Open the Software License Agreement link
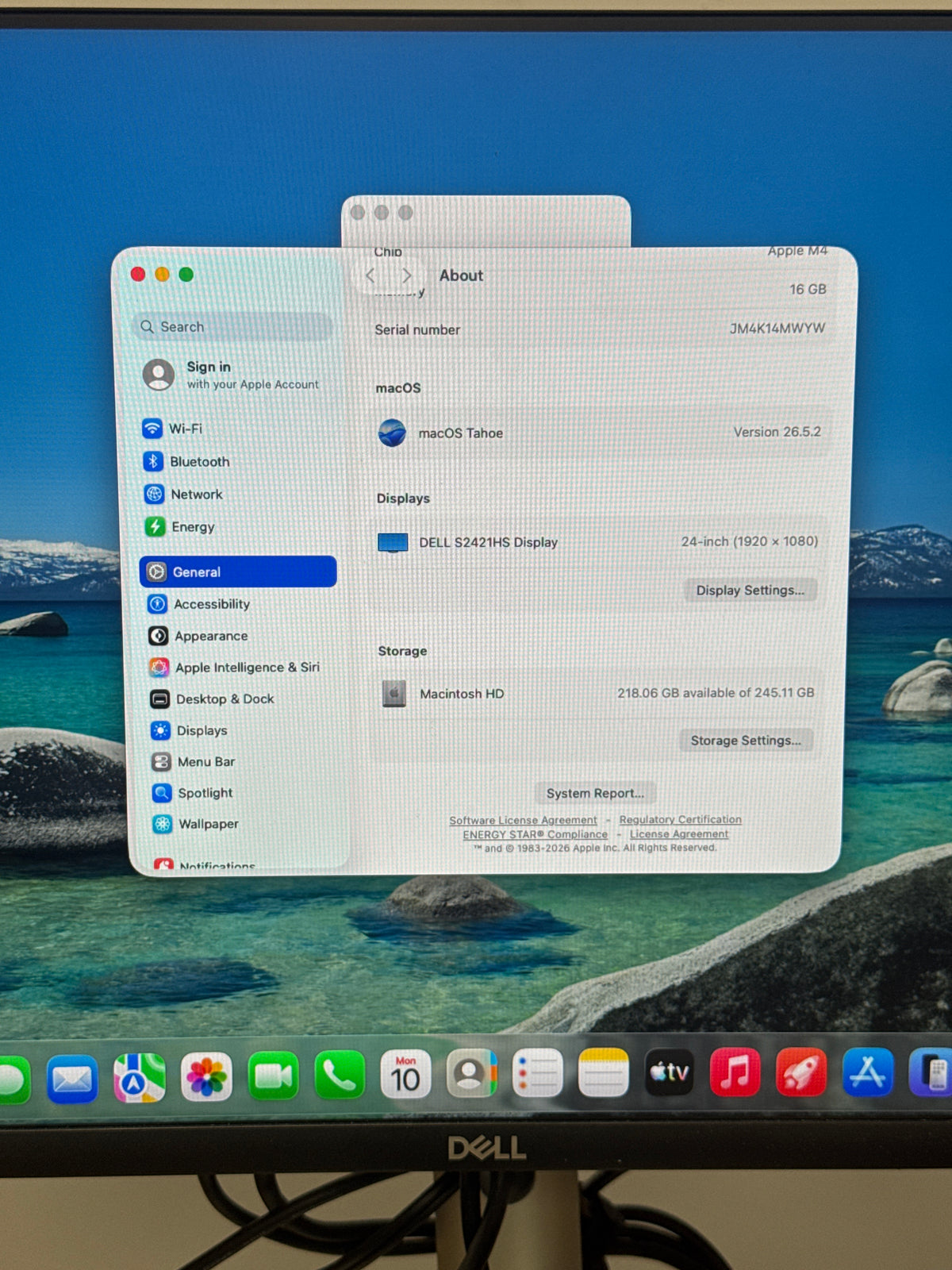Viewport: 952px width, 1270px height. click(x=523, y=820)
